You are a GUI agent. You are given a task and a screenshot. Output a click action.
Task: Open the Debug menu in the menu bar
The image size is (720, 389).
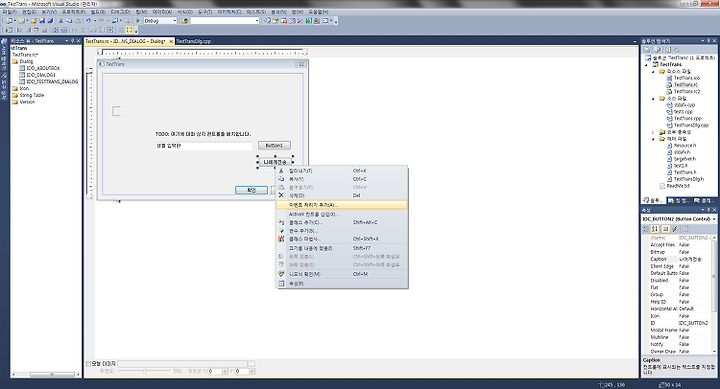click(x=121, y=11)
